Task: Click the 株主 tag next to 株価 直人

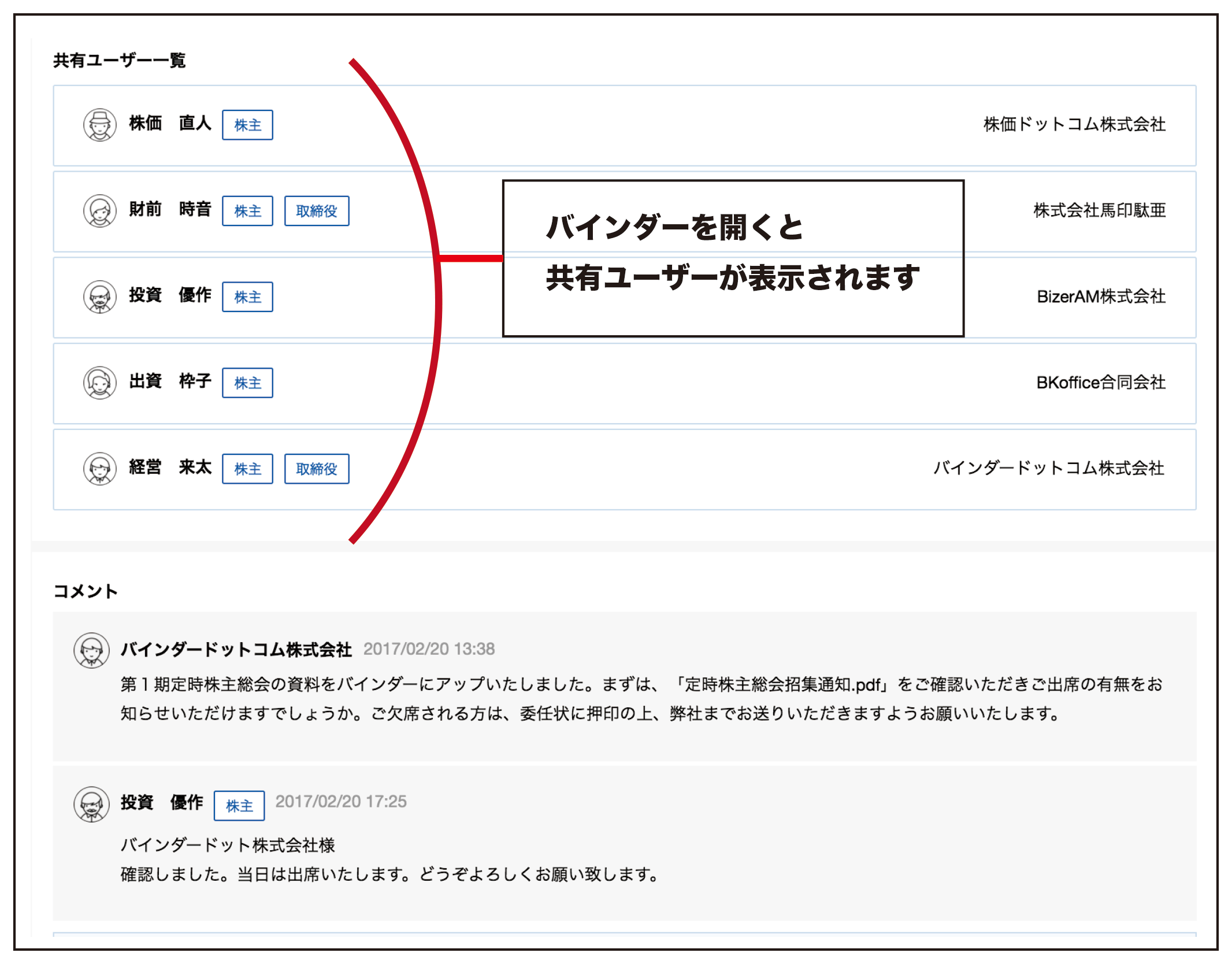Action: click(x=247, y=125)
